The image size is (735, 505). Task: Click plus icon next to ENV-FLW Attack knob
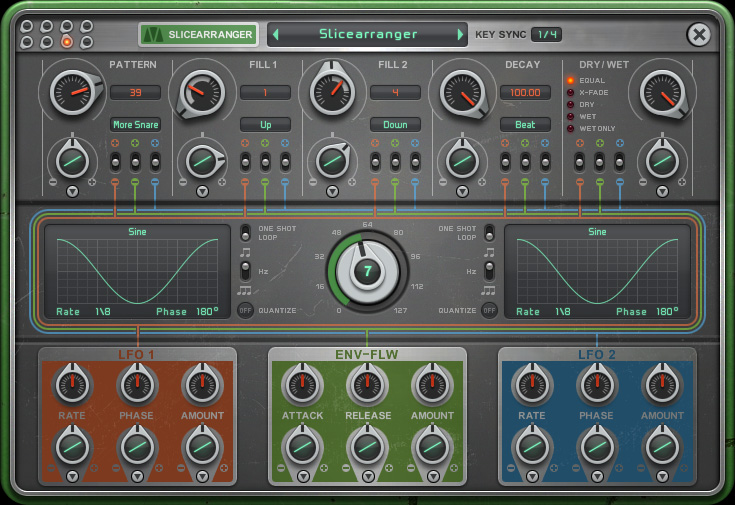click(x=325, y=468)
